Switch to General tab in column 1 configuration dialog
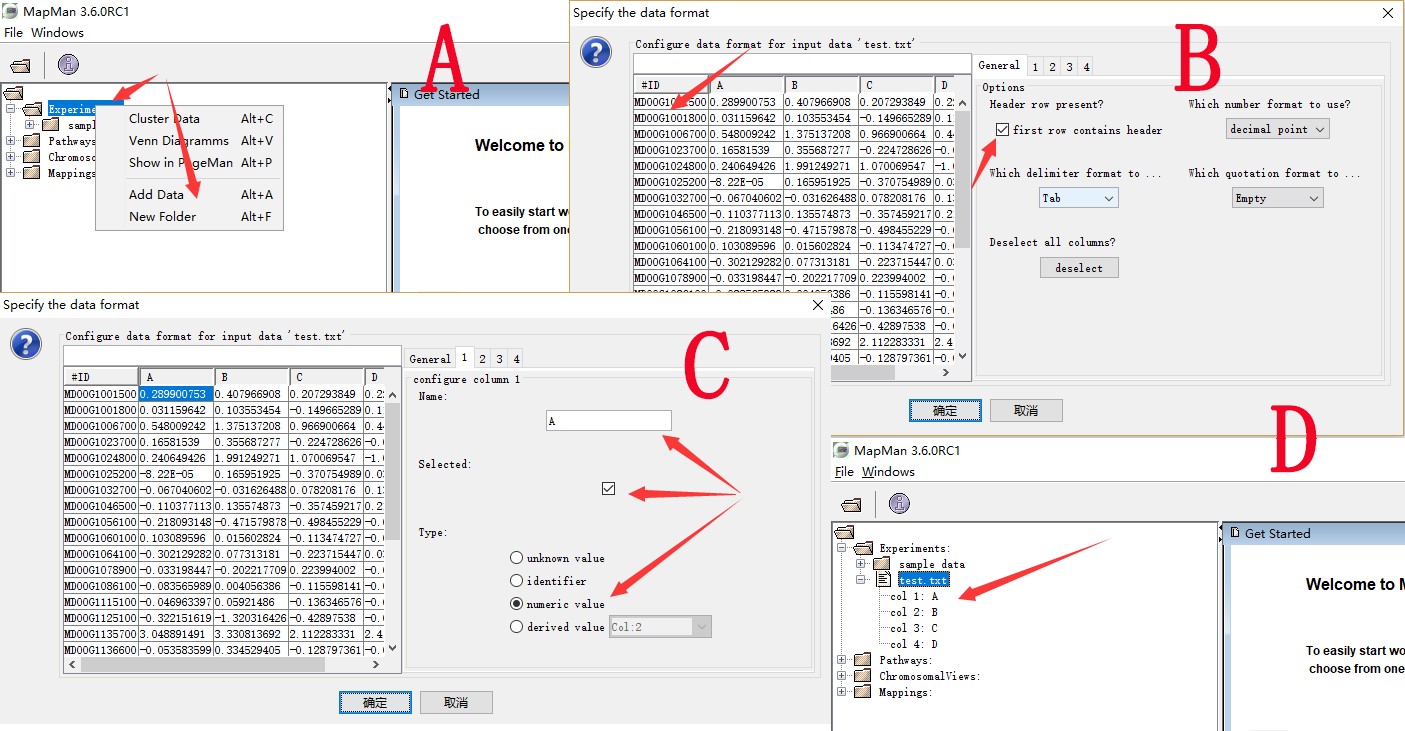This screenshot has width=1405, height=731. 430,358
